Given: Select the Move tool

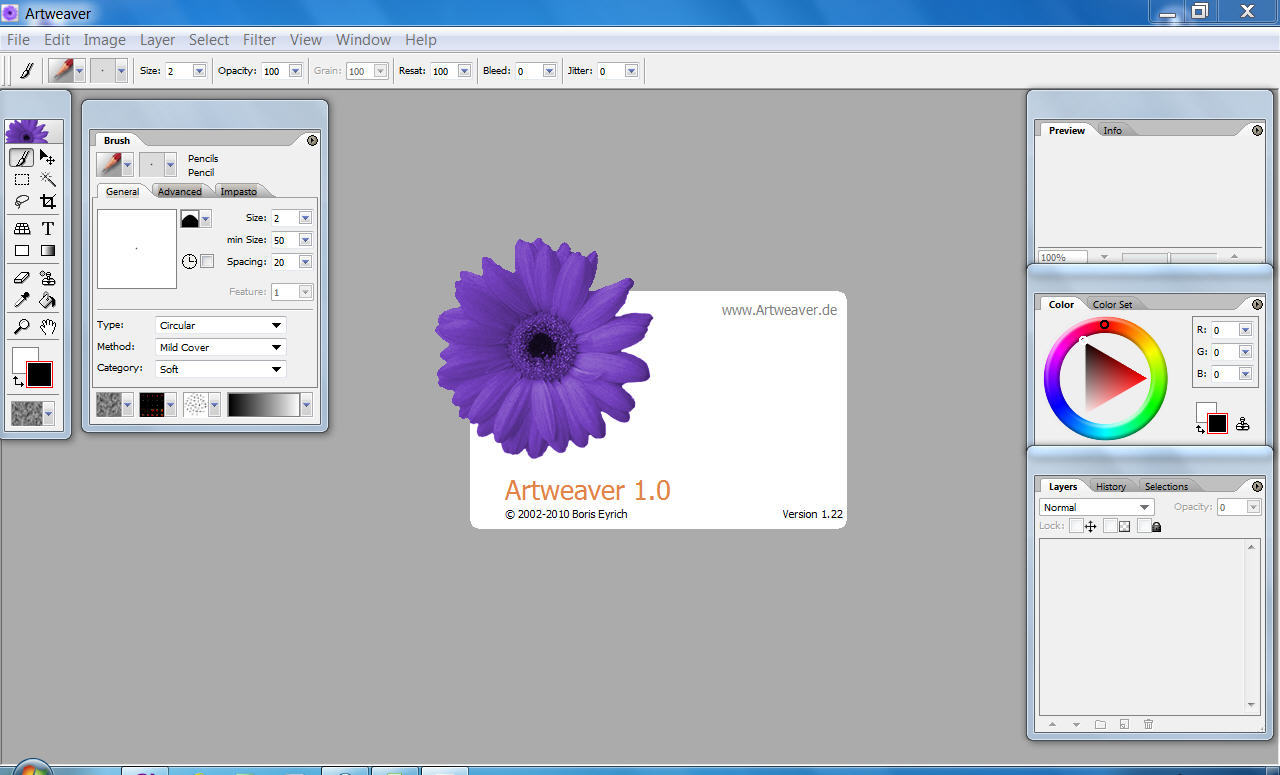Looking at the screenshot, I should [46, 158].
